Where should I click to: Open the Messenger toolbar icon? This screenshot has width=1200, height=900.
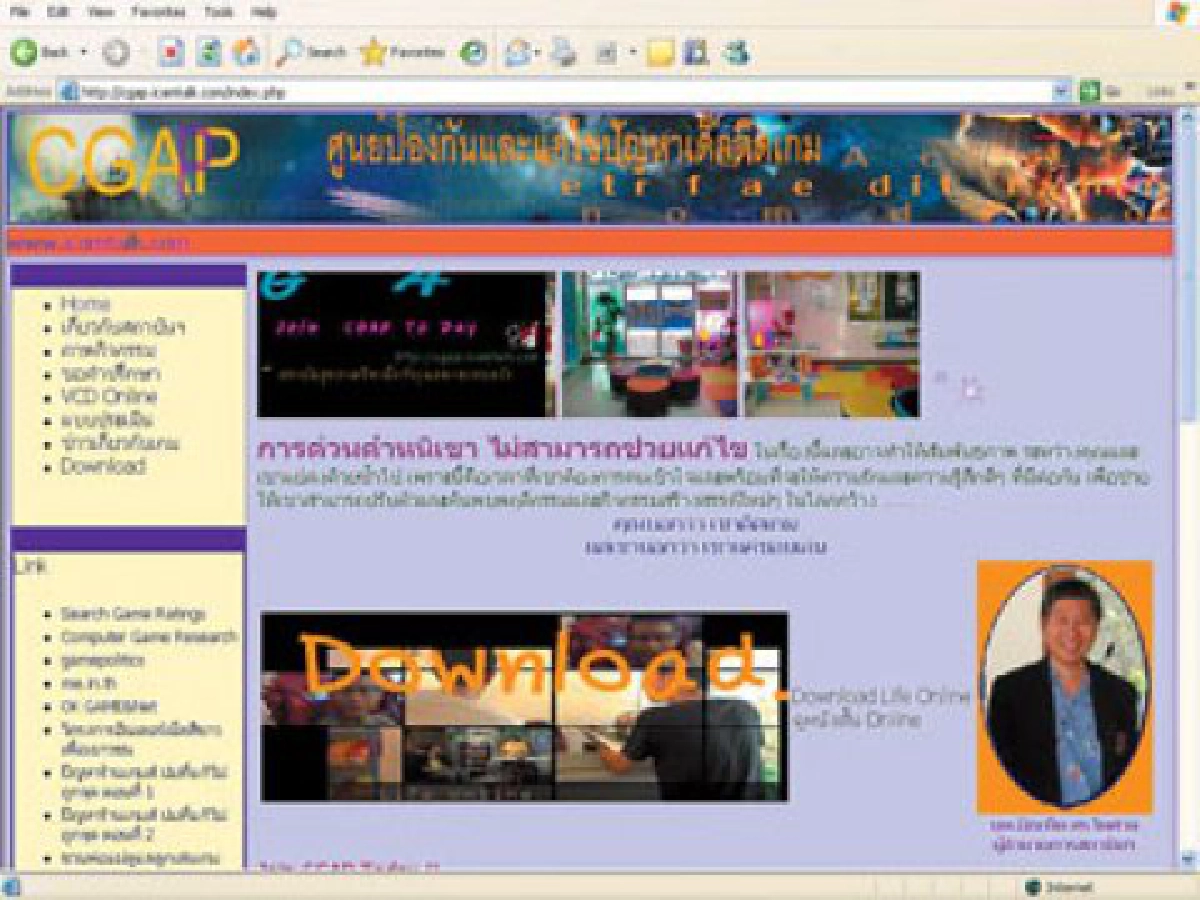[x=736, y=53]
